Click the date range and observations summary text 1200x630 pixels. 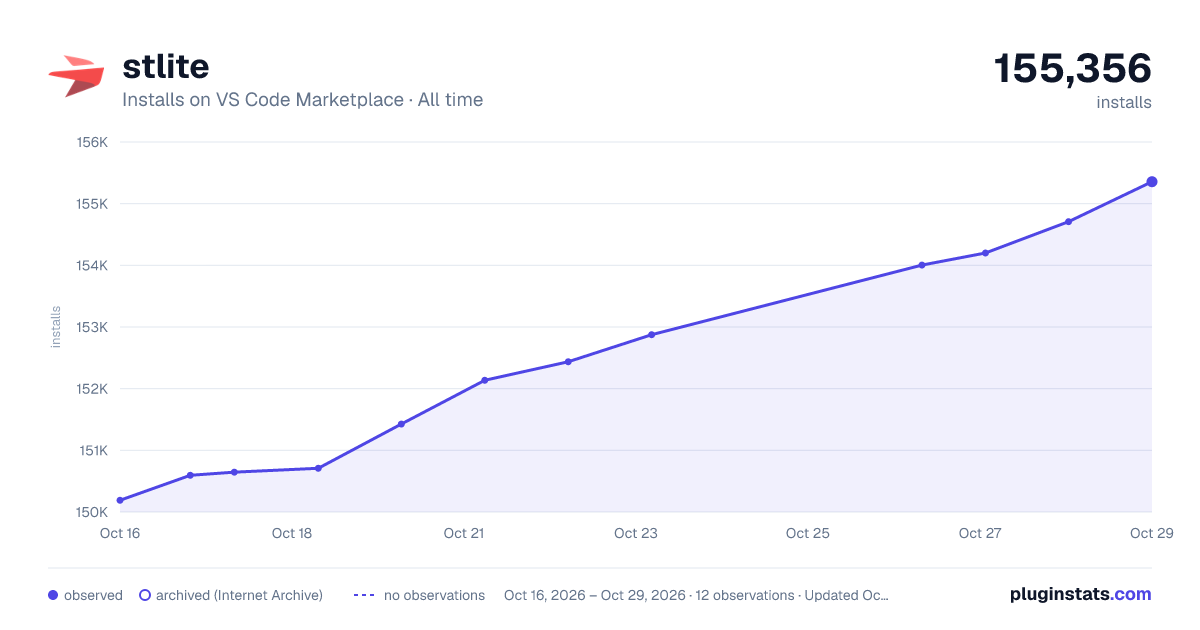pos(696,595)
